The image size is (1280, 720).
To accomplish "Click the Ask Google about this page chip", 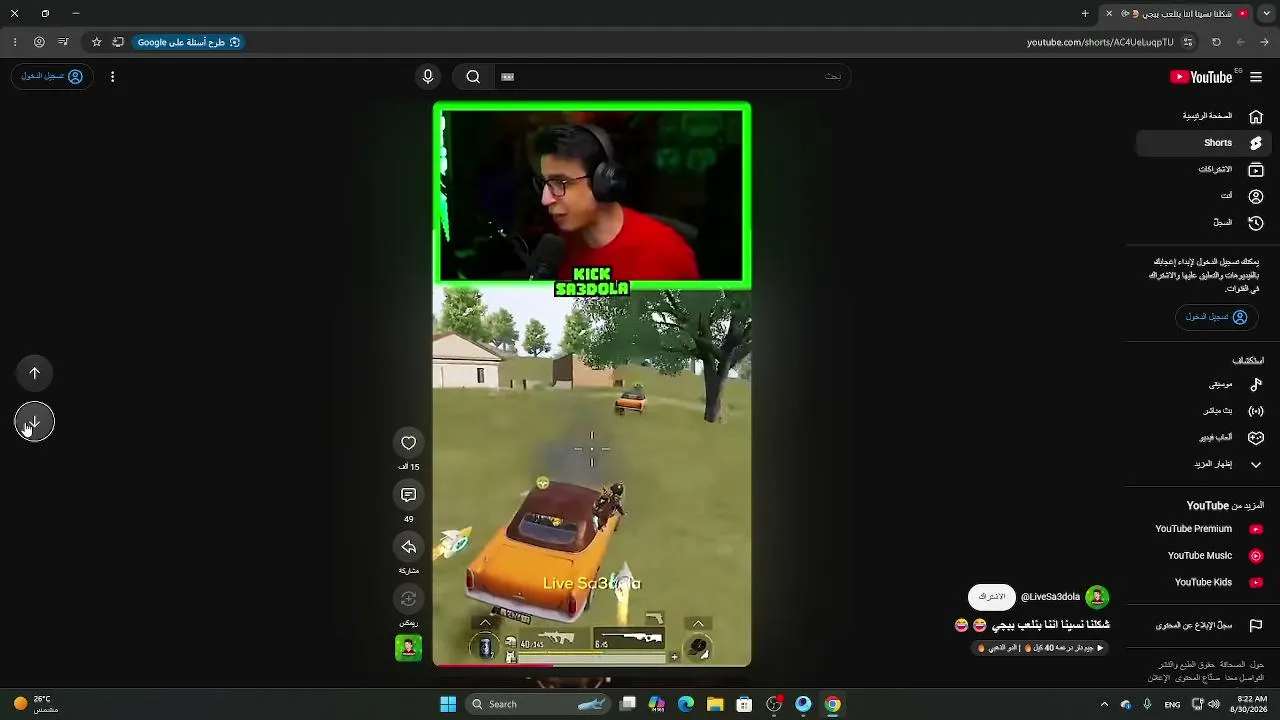I will pos(189,42).
